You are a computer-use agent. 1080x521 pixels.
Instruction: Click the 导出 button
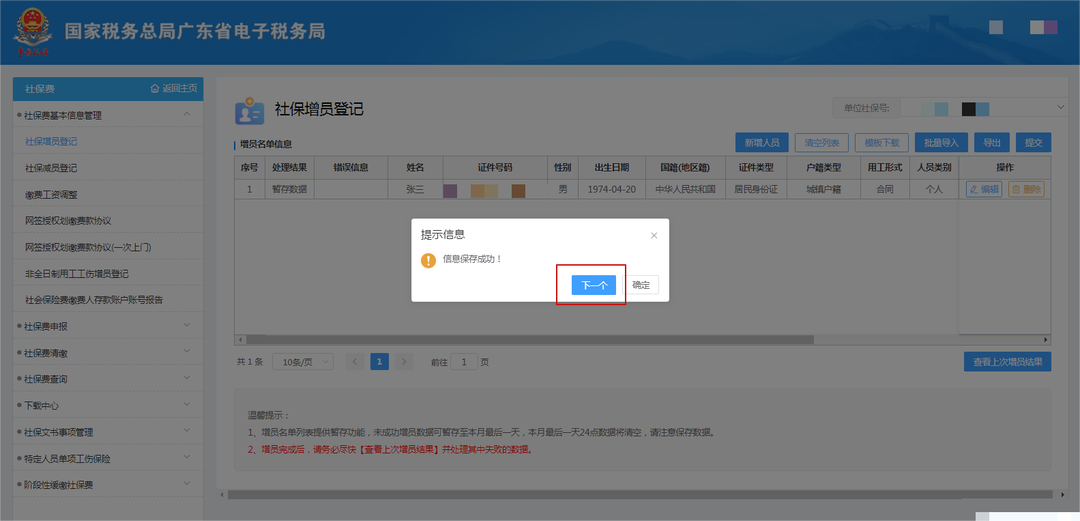pos(992,143)
